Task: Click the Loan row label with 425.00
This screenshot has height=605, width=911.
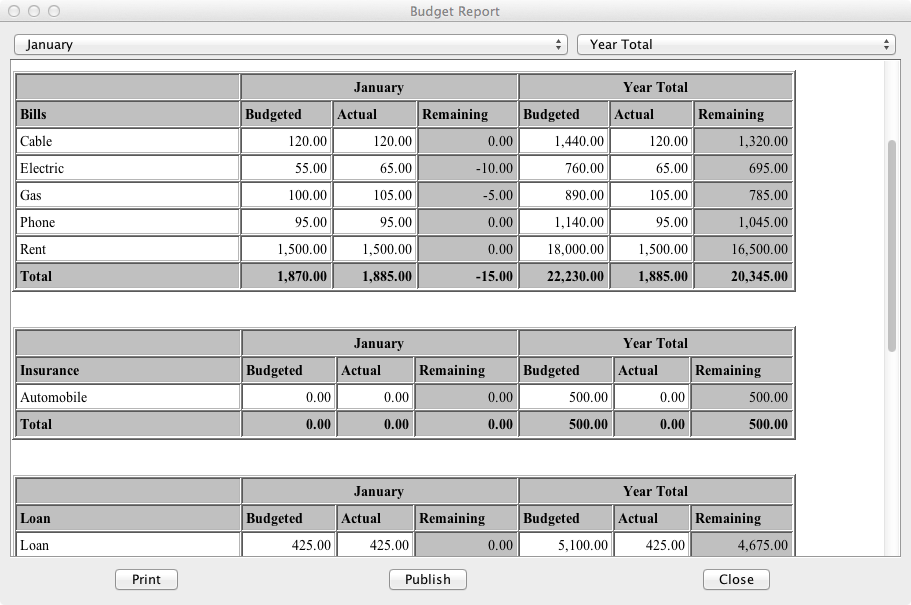Action: click(128, 545)
